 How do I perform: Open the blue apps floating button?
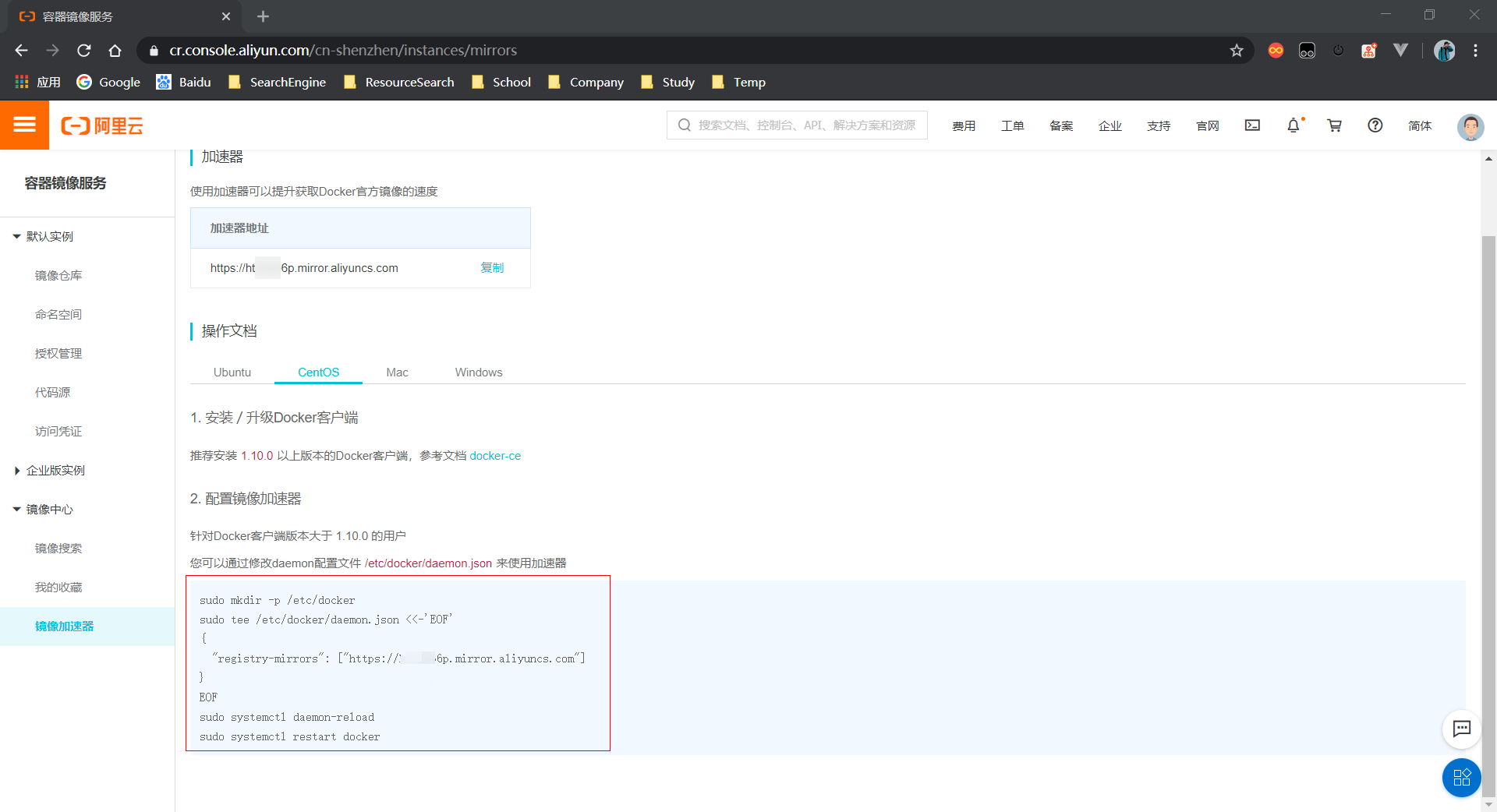(1461, 777)
